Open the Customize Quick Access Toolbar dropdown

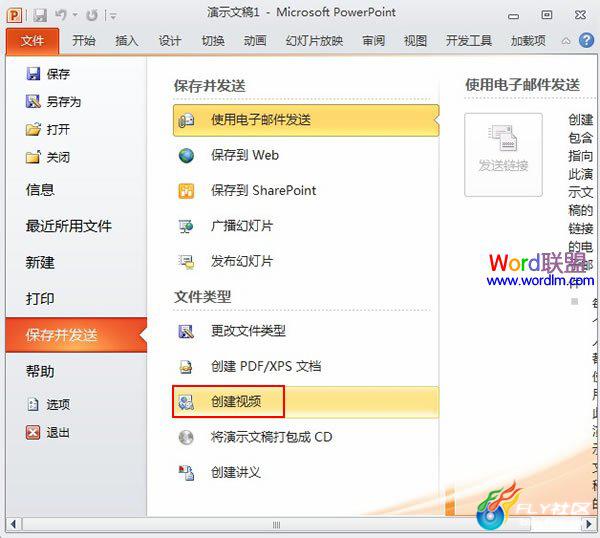pyautogui.click(x=113, y=16)
